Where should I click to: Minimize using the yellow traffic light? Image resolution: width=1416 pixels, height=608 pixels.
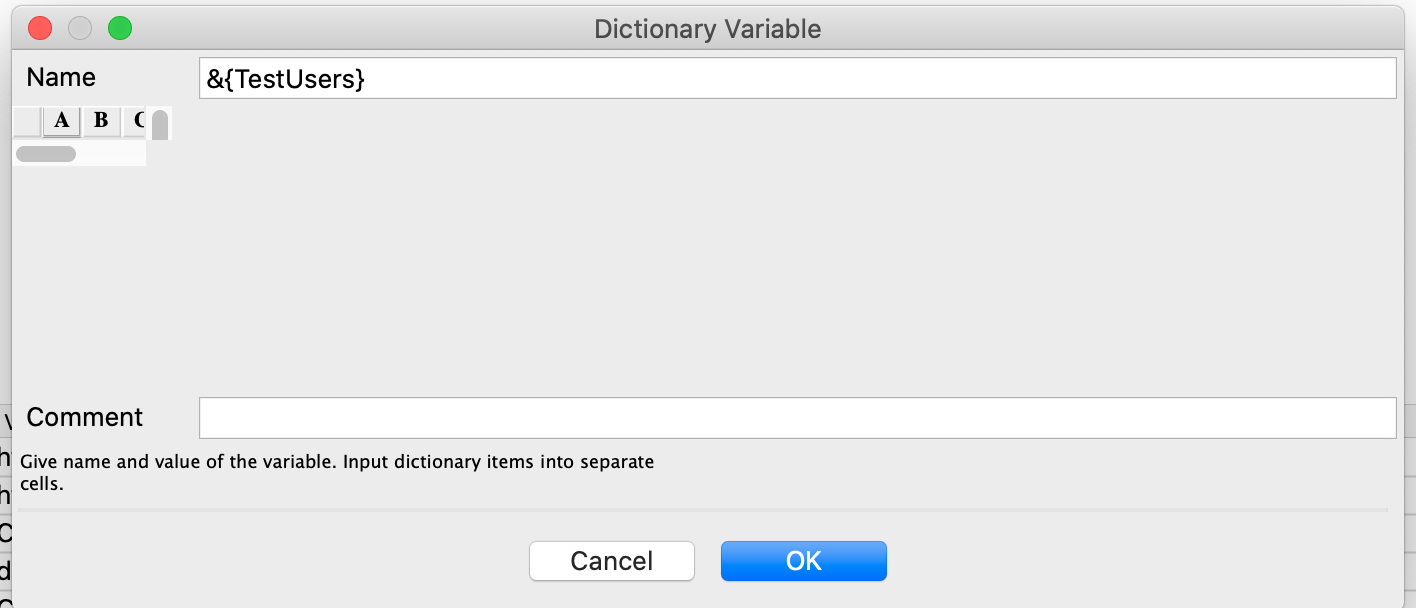point(79,28)
